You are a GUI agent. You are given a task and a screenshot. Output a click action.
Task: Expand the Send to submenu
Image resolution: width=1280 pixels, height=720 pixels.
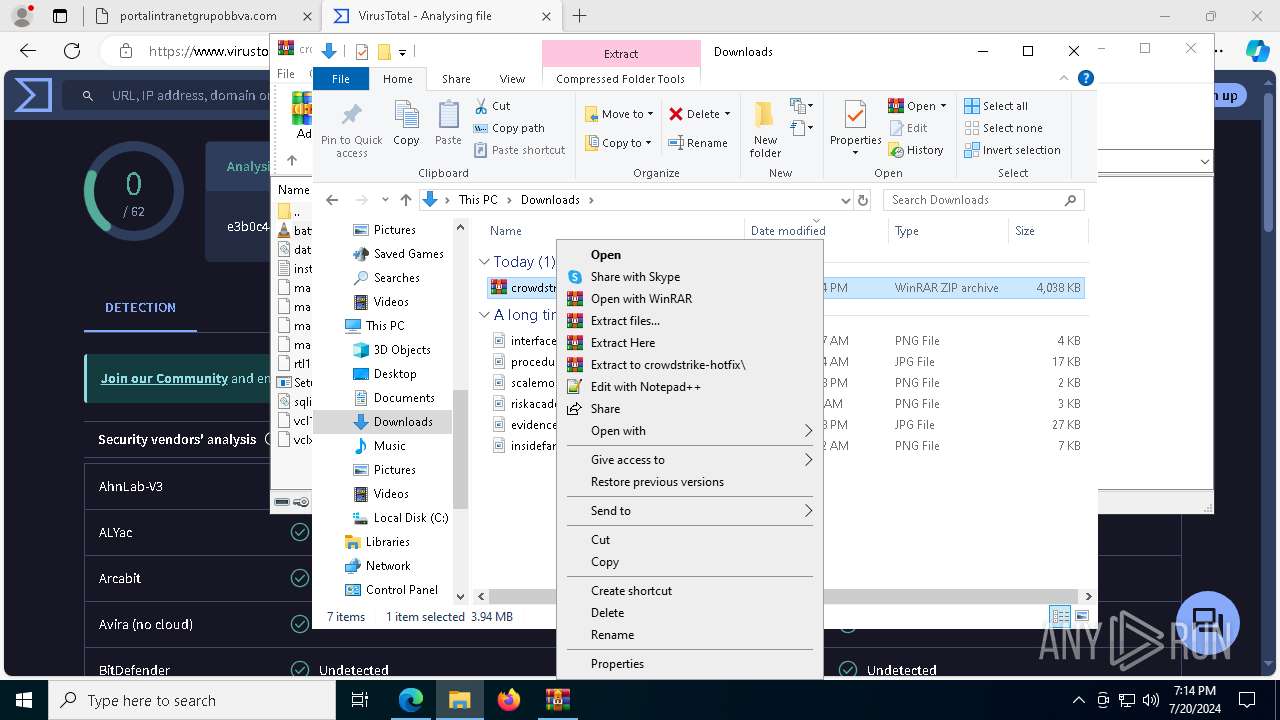pos(688,511)
